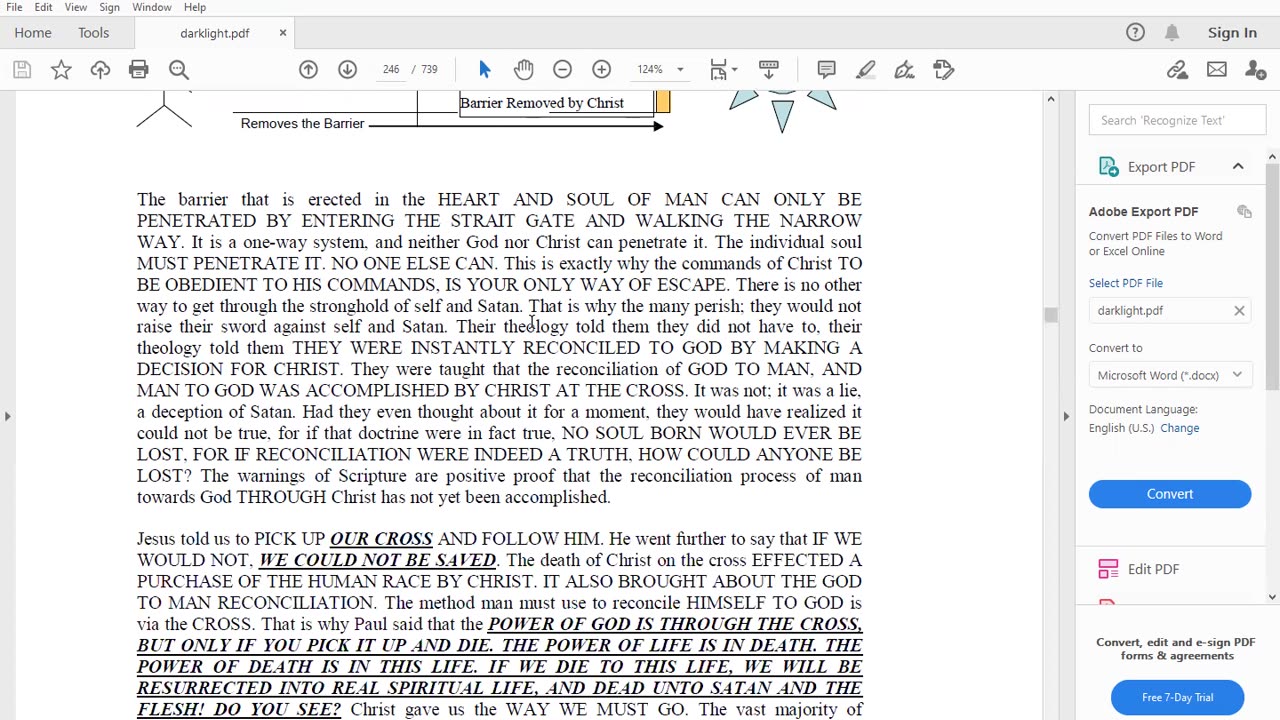The width and height of the screenshot is (1280, 720).
Task: Click the Export PDF panel icon
Action: pos(1108,167)
